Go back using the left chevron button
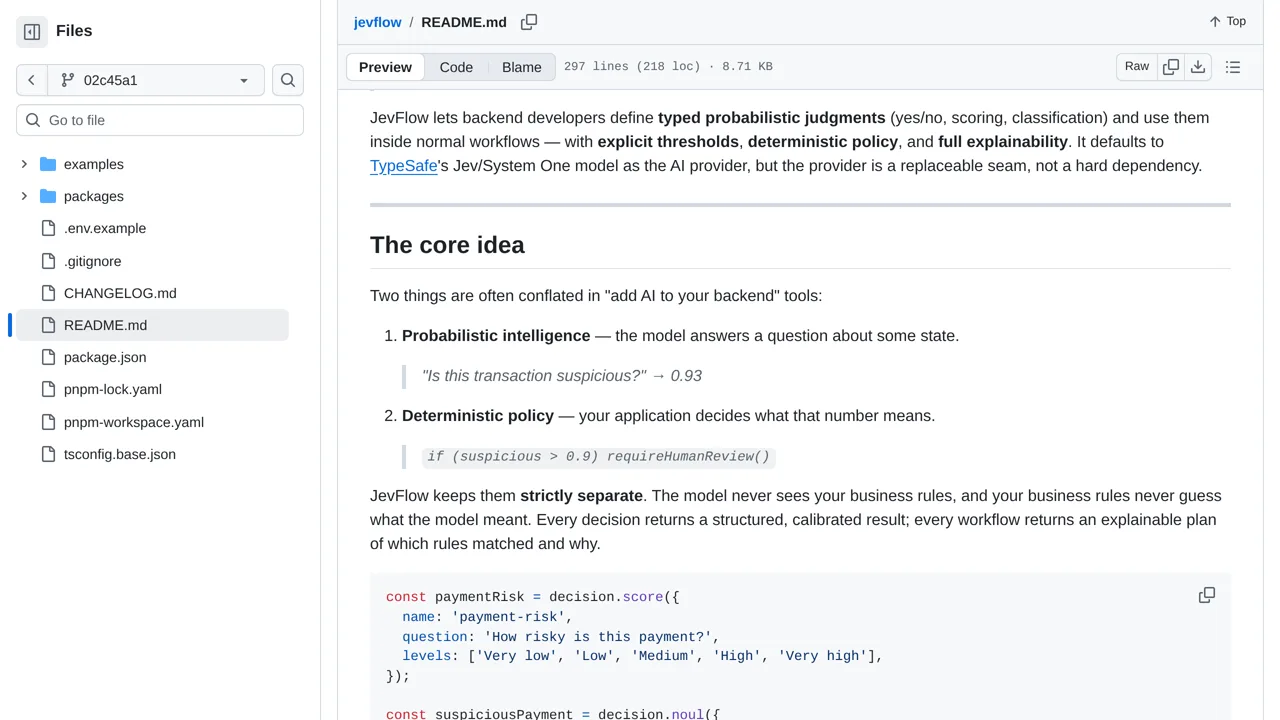The image size is (1280, 720). click(32, 80)
